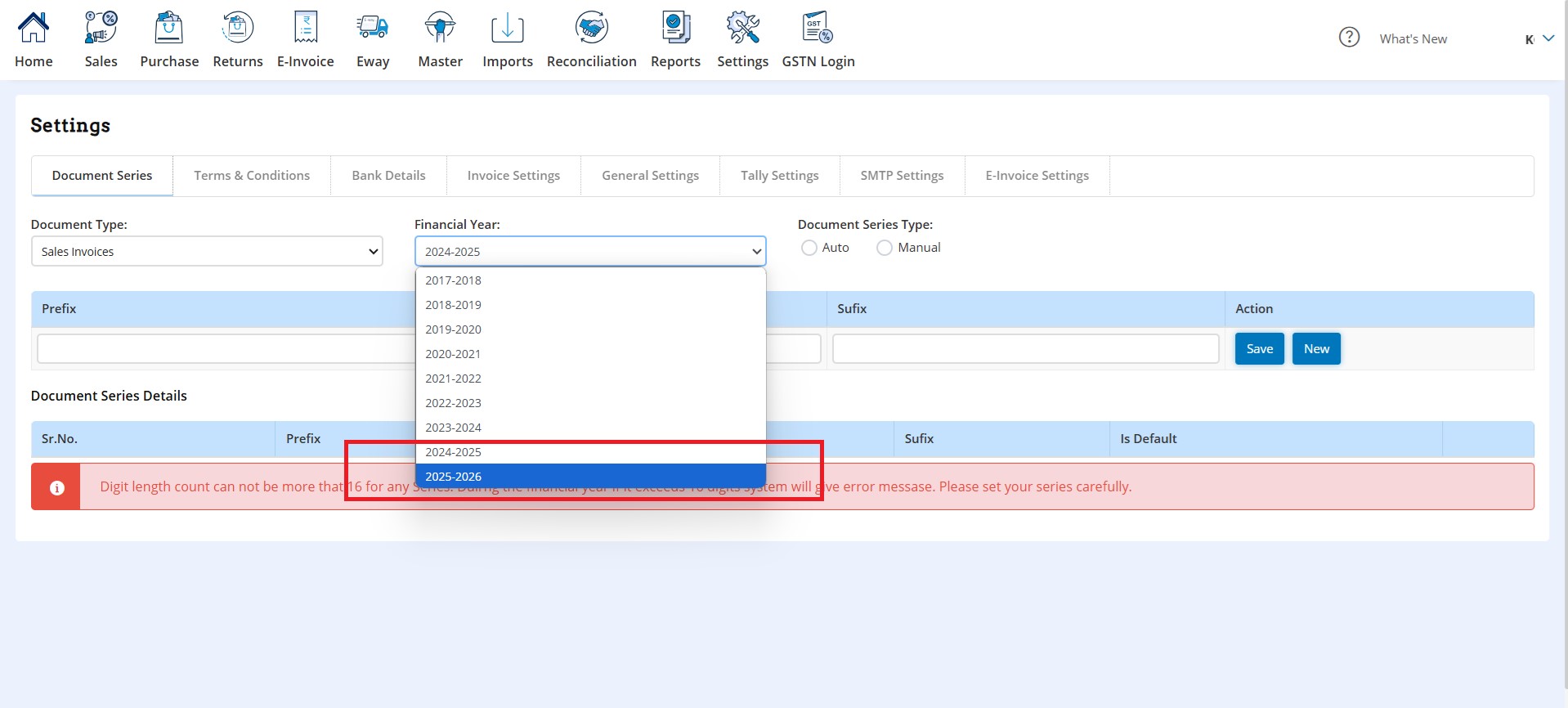Switch to the Terms & Conditions tab
Screen dimensions: 1568x708
[252, 176]
